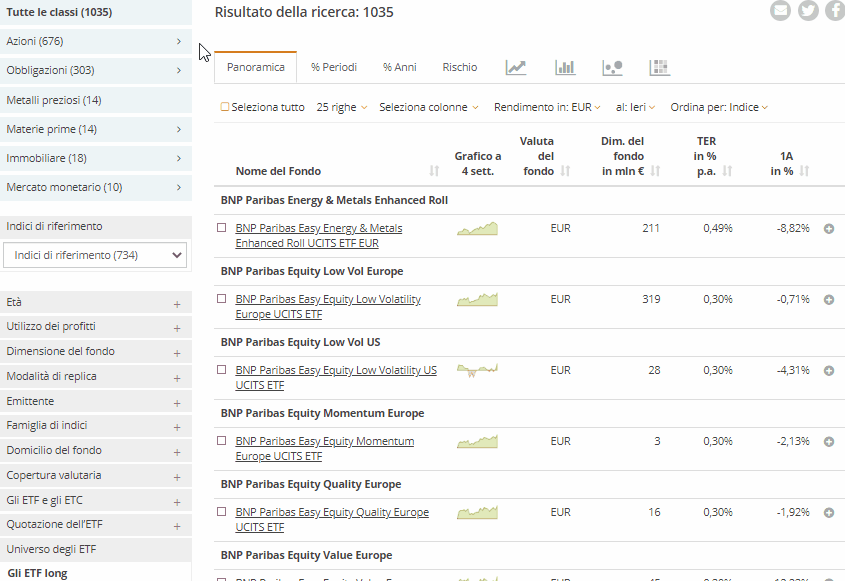This screenshot has width=845, height=581.
Task: Open the bar chart view icon
Action: pyautogui.click(x=565, y=68)
